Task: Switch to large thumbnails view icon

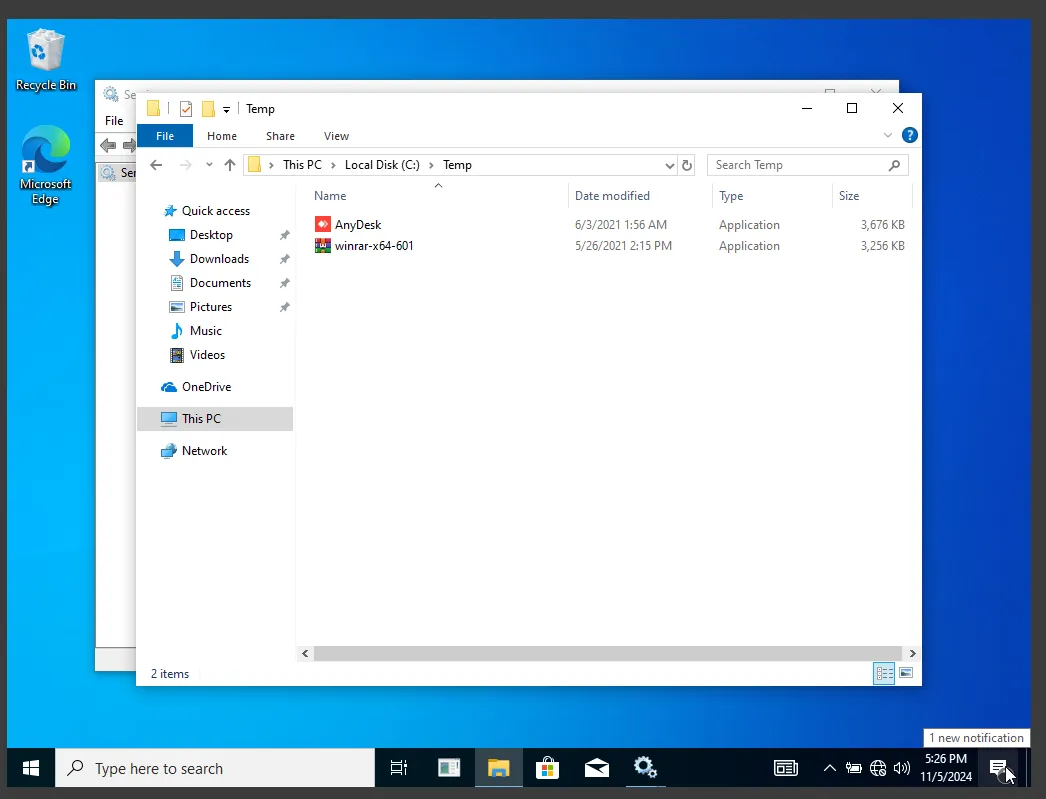Action: point(906,672)
